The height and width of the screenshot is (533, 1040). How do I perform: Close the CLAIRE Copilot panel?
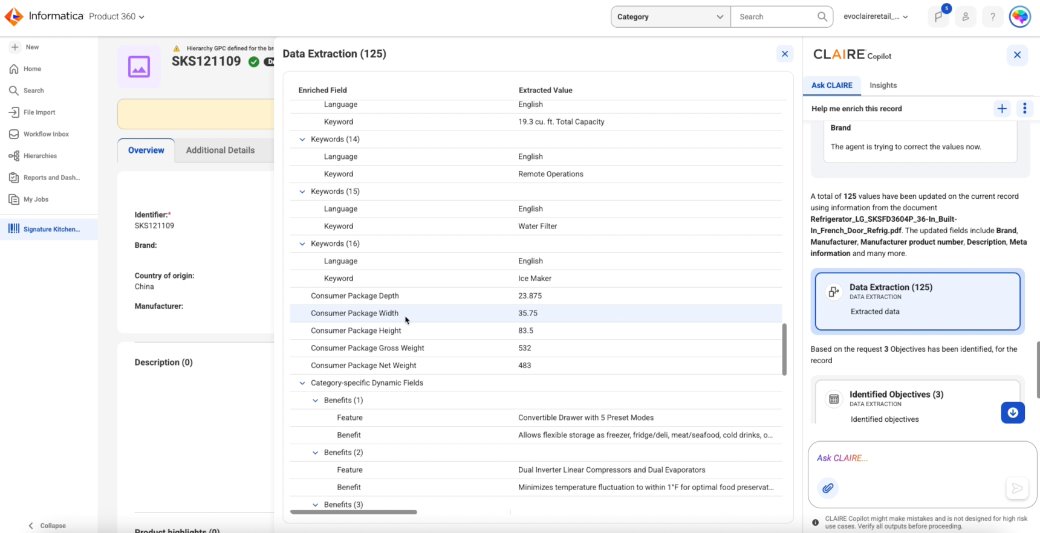click(x=1017, y=55)
